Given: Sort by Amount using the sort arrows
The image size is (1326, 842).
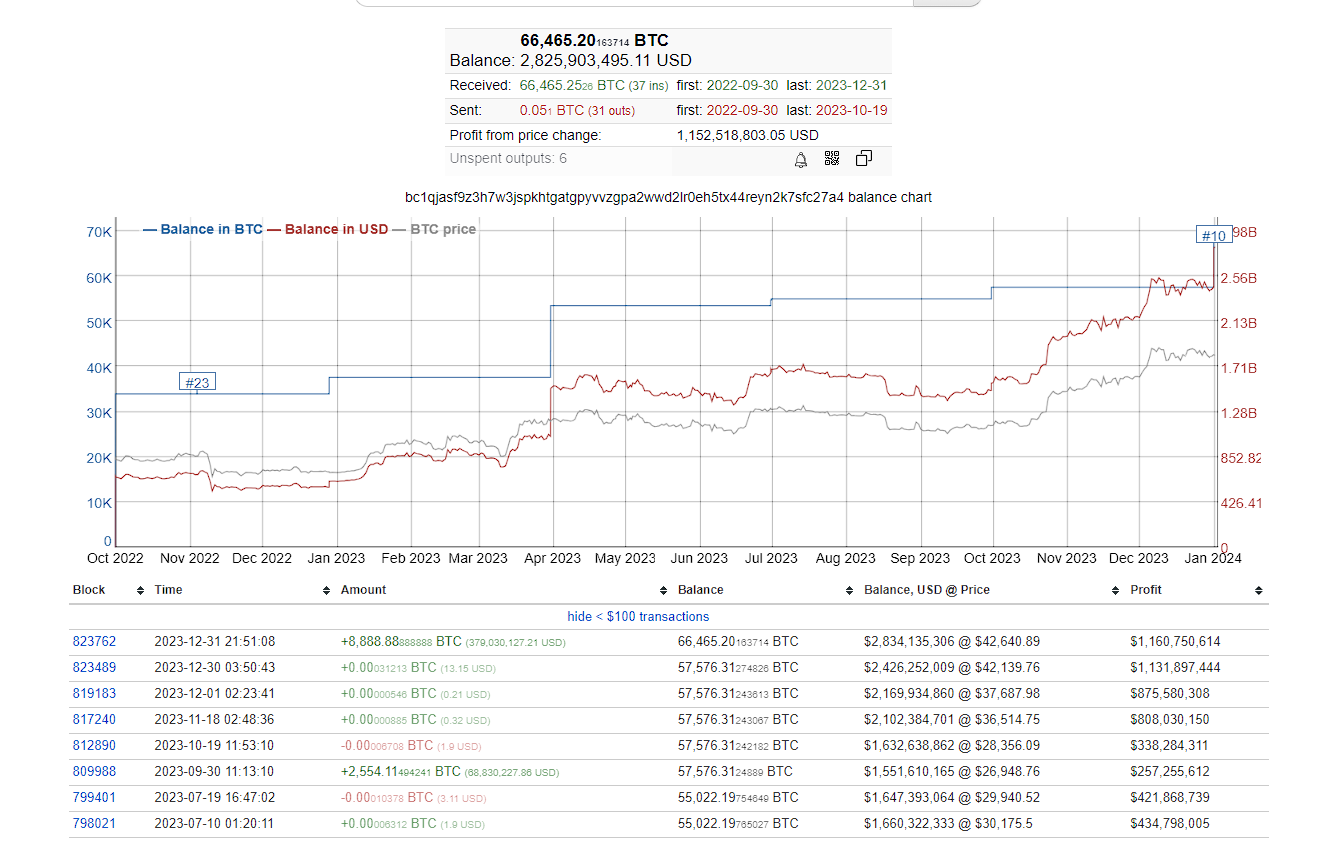Looking at the screenshot, I should tap(664, 591).
